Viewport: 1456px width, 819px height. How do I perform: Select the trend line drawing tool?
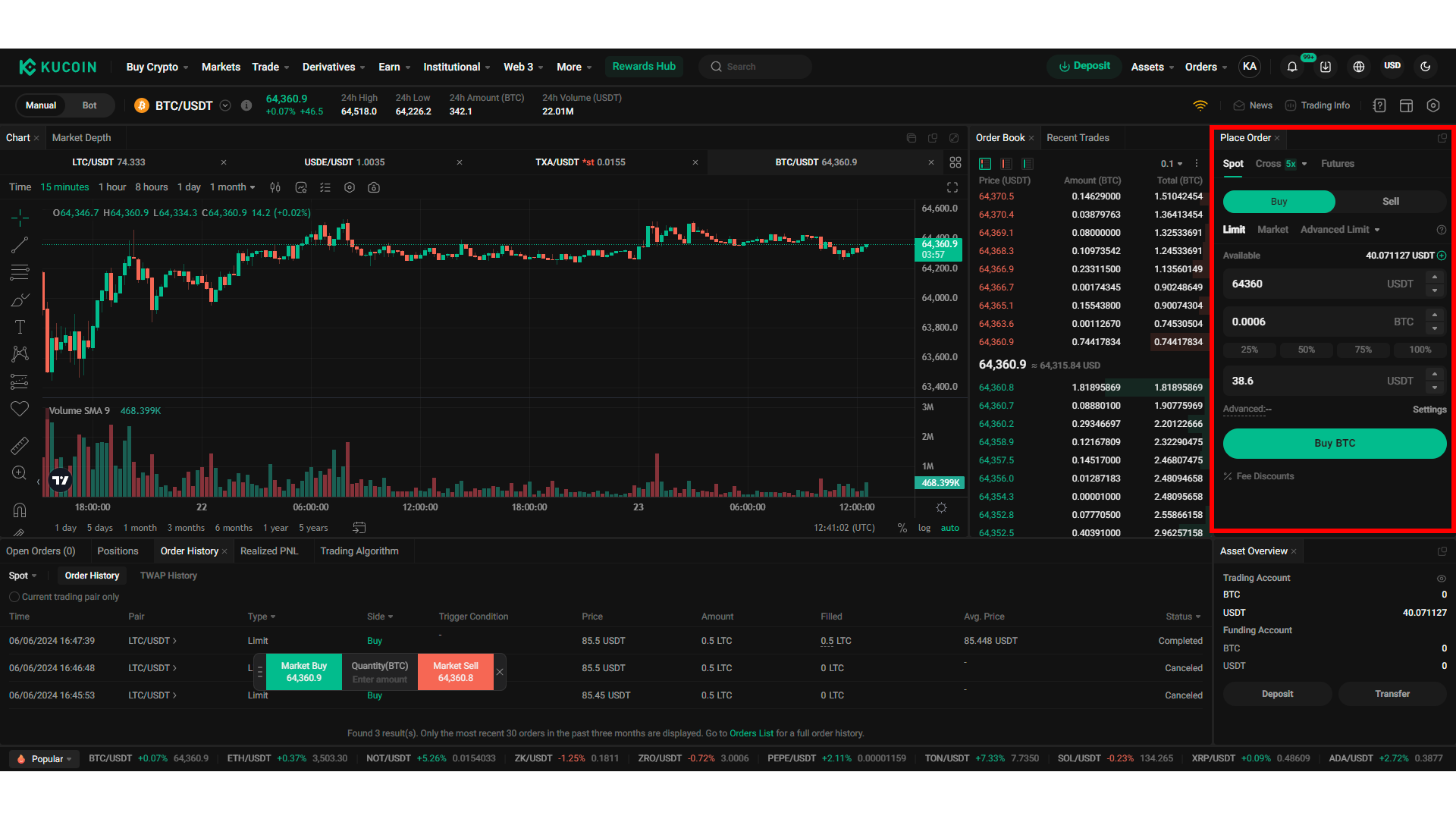(20, 245)
